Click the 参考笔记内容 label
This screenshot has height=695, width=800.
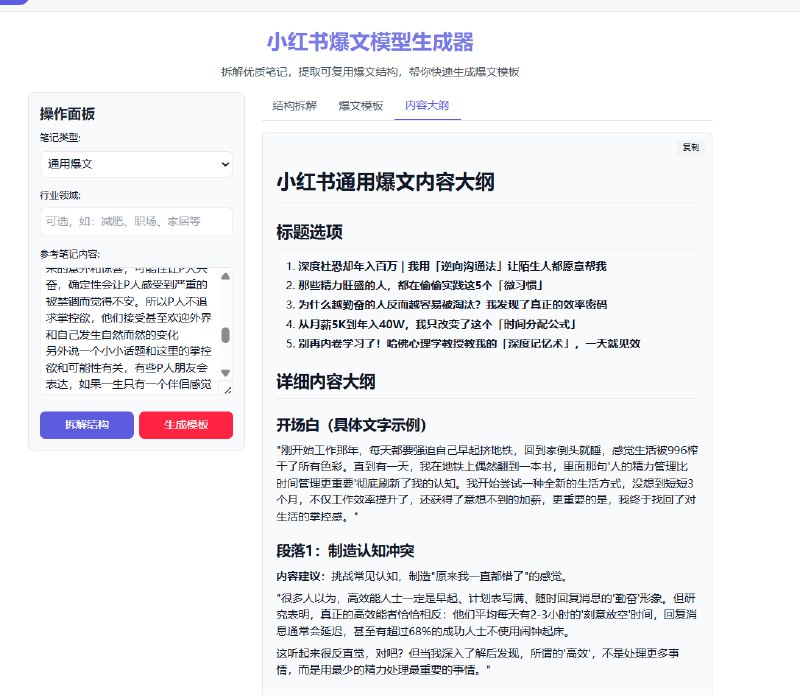click(70, 254)
